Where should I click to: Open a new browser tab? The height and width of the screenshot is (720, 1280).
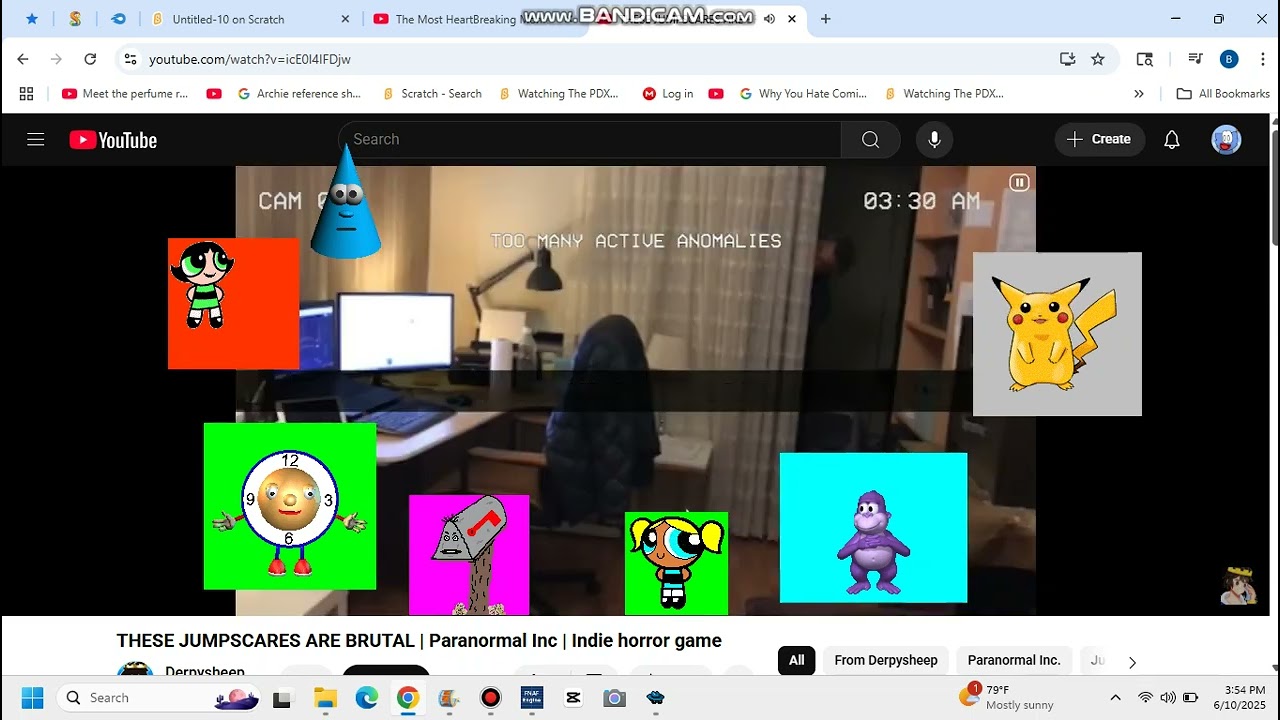[x=825, y=19]
